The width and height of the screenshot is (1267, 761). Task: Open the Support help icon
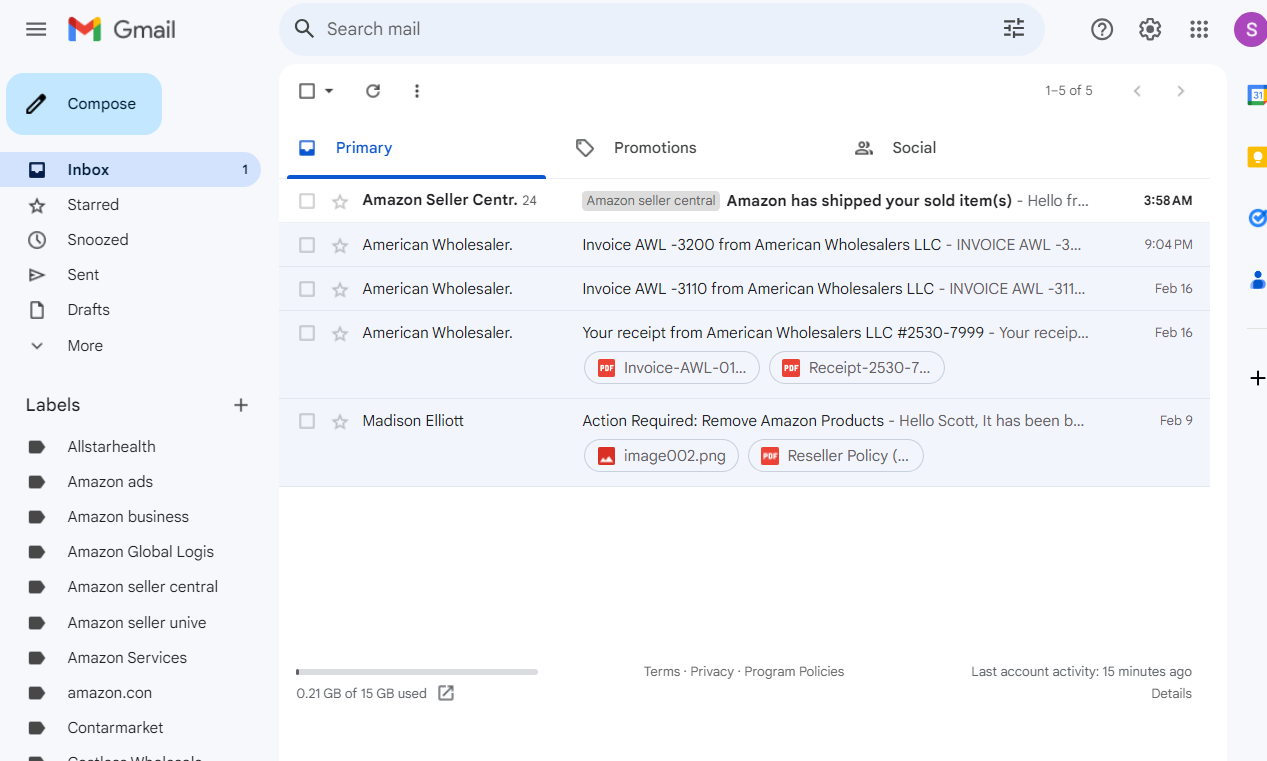1102,29
